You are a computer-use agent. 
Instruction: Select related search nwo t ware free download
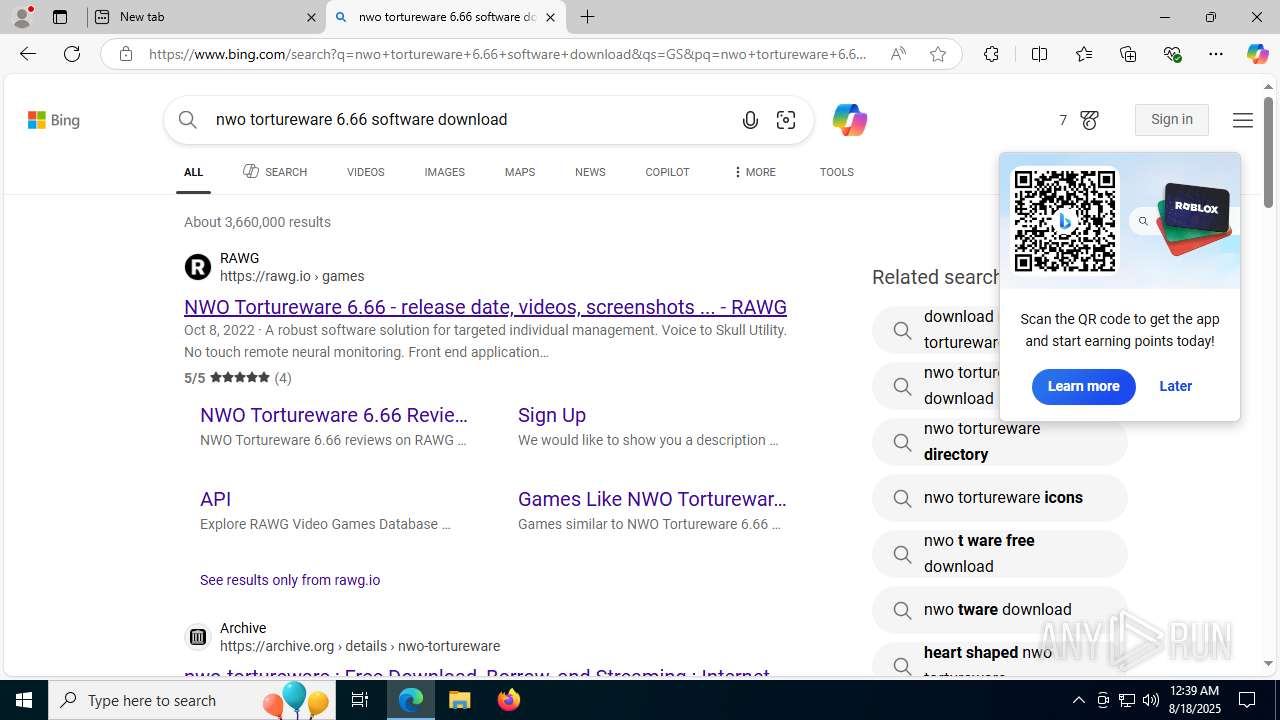[x=999, y=554]
